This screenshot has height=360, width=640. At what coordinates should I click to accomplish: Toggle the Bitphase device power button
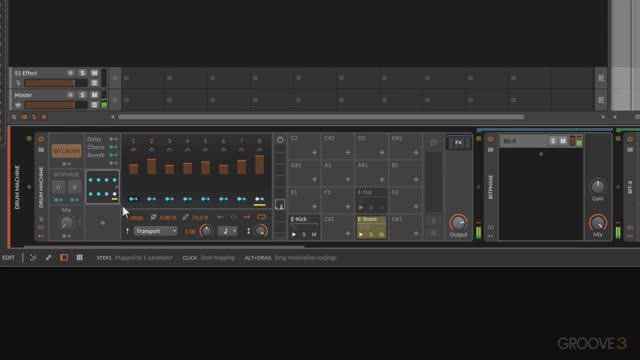[491, 140]
